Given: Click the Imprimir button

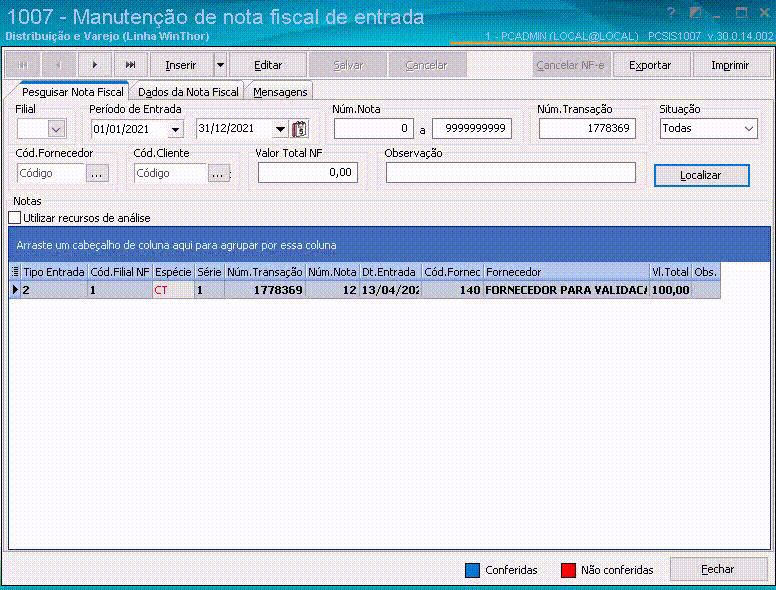Looking at the screenshot, I should coord(730,65).
